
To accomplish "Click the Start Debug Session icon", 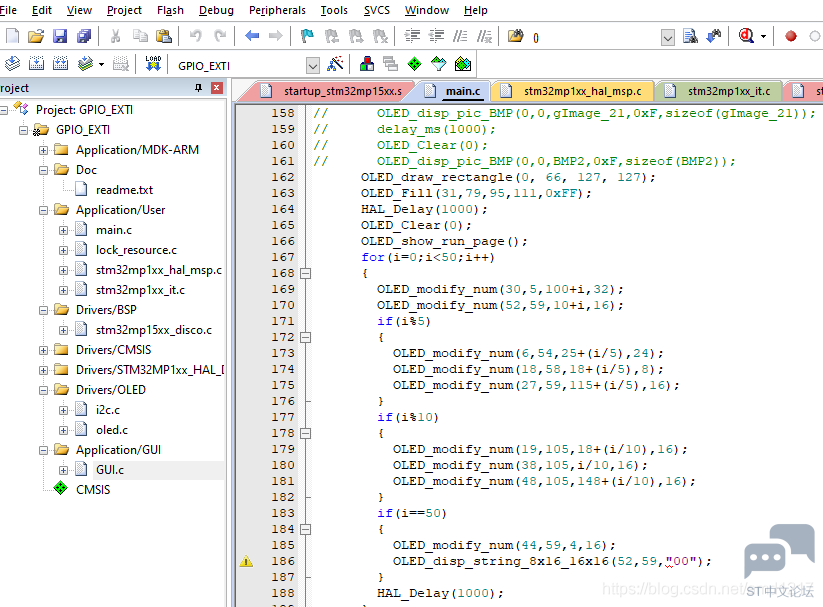I will click(746, 36).
